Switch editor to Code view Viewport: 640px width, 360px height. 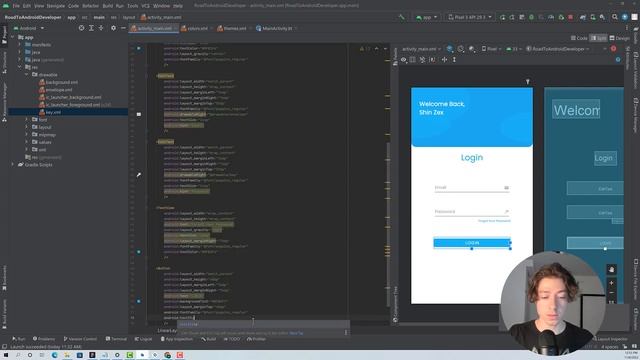(x=579, y=38)
